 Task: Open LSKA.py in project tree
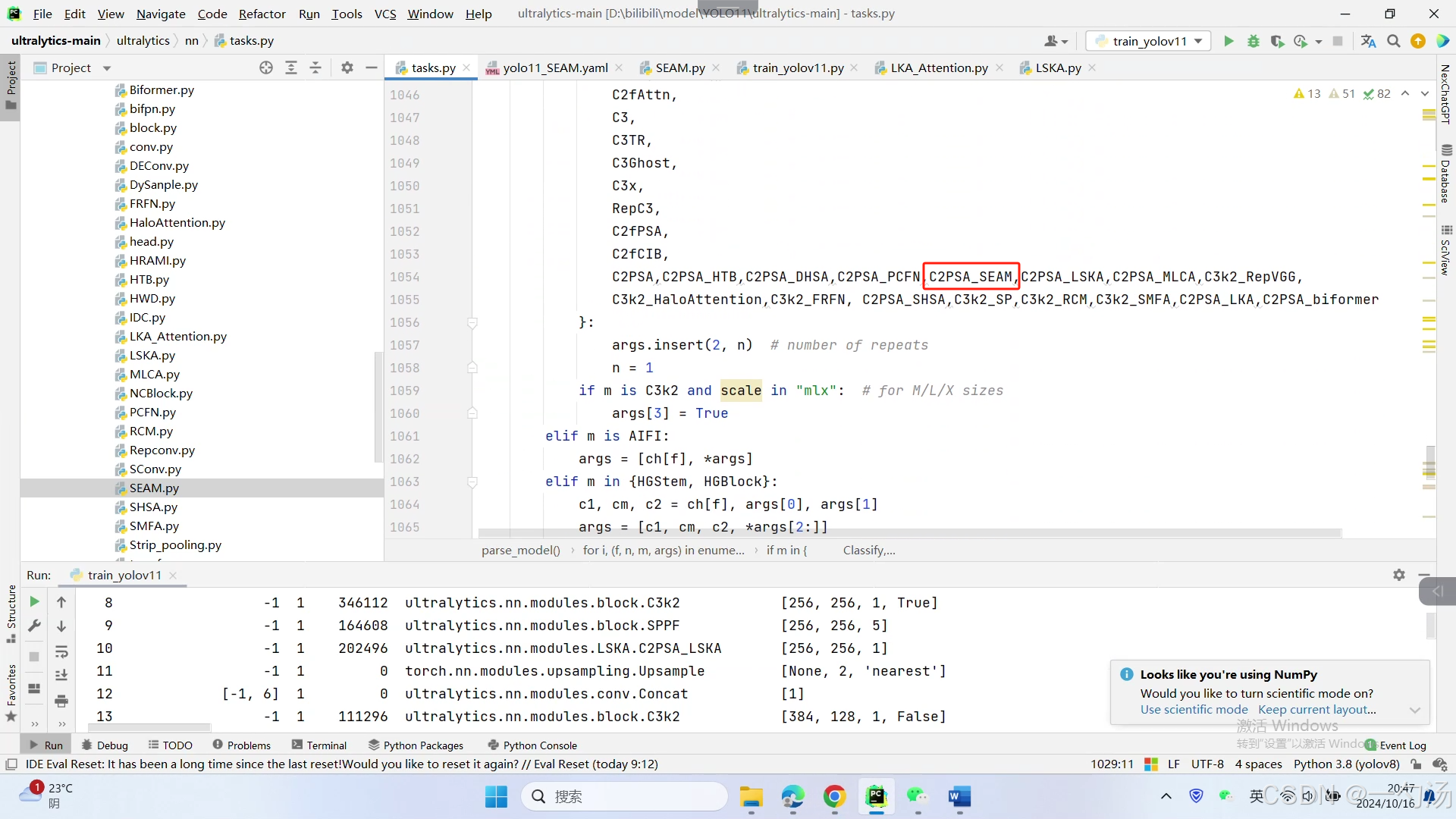tap(152, 356)
